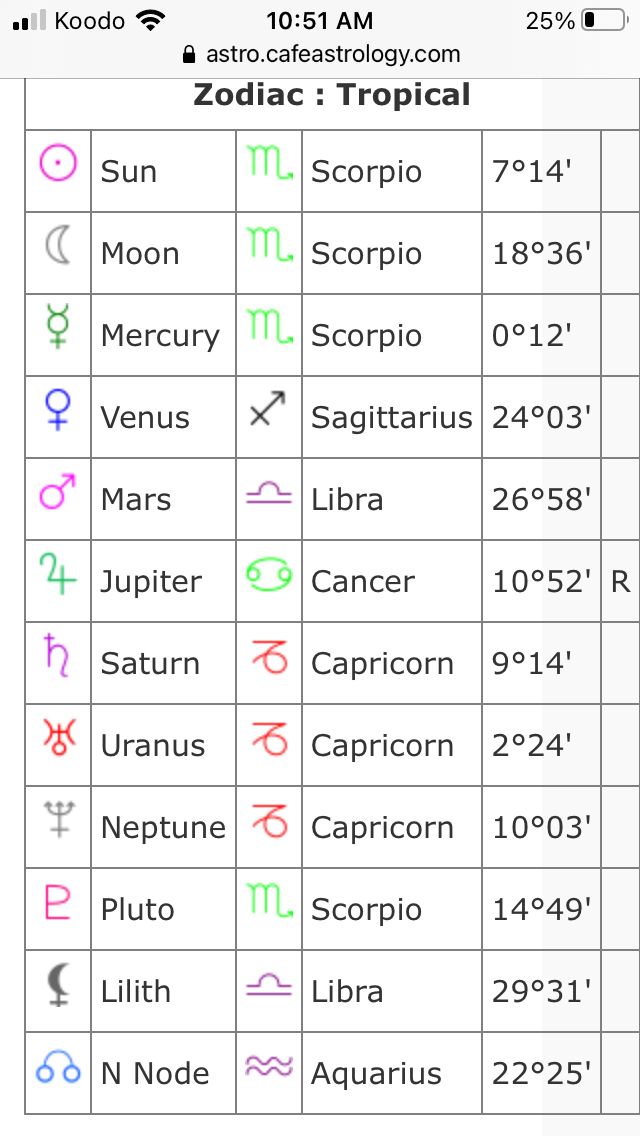Click the red Uranus glyph
This screenshot has height=1136, width=640.
[x=58, y=737]
